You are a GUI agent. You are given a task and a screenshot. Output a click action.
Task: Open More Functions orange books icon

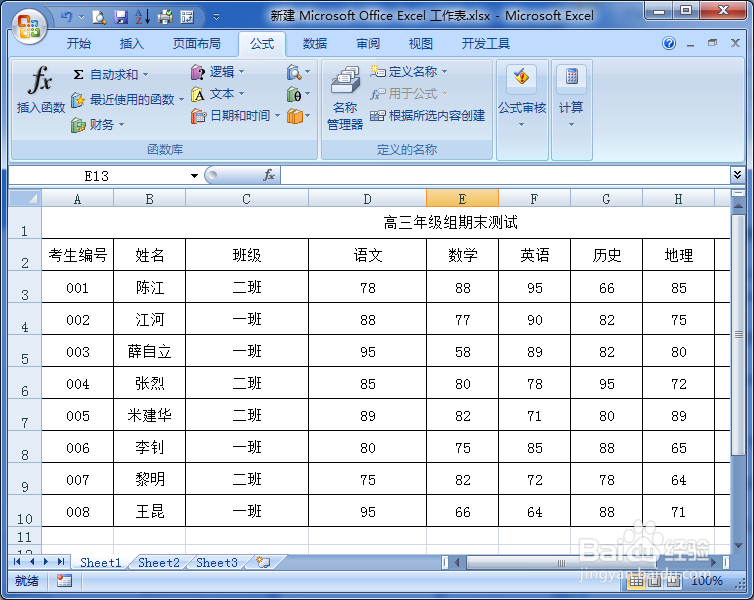tap(294, 116)
